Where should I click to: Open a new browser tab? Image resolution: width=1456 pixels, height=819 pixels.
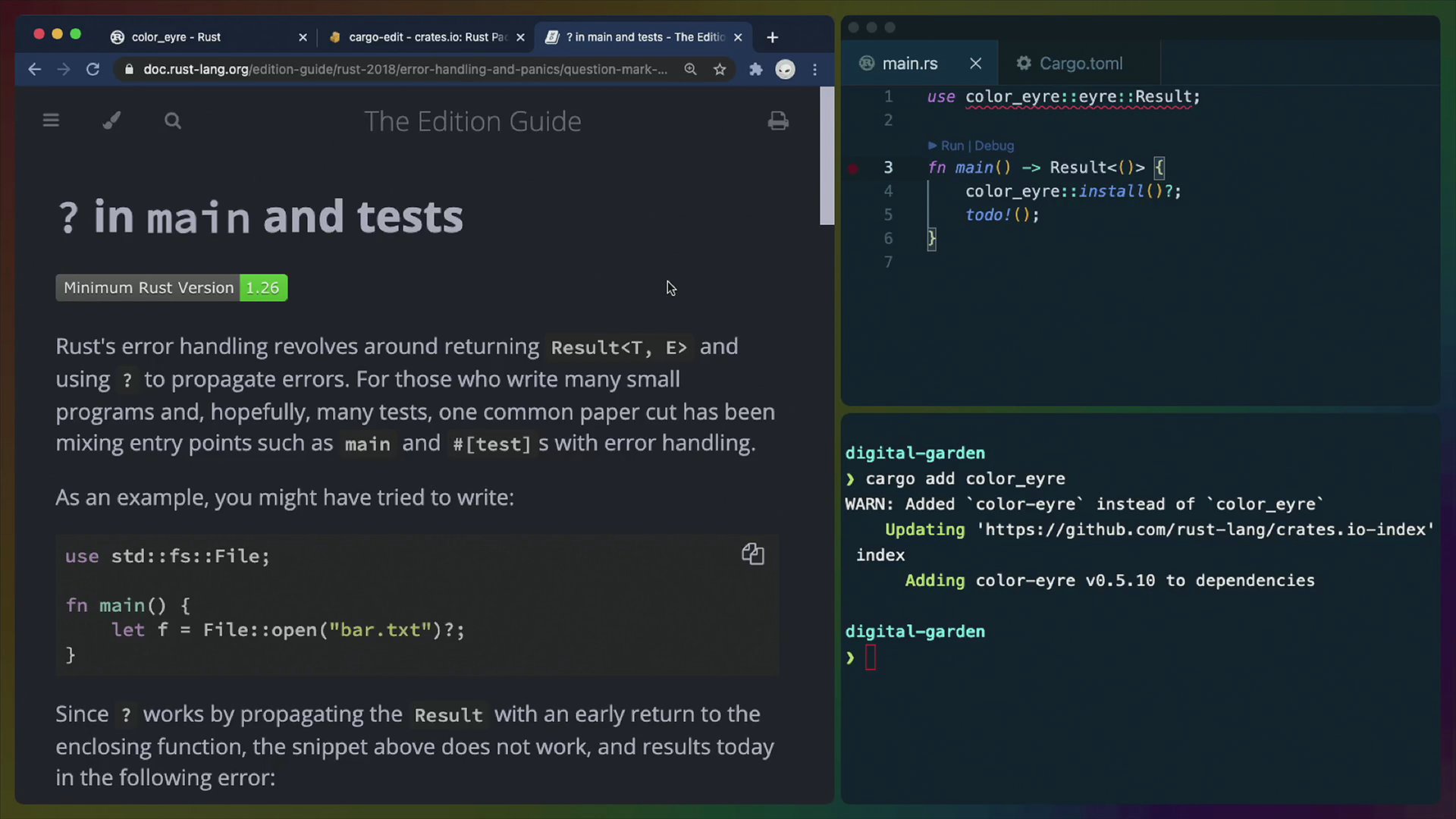[x=772, y=37]
